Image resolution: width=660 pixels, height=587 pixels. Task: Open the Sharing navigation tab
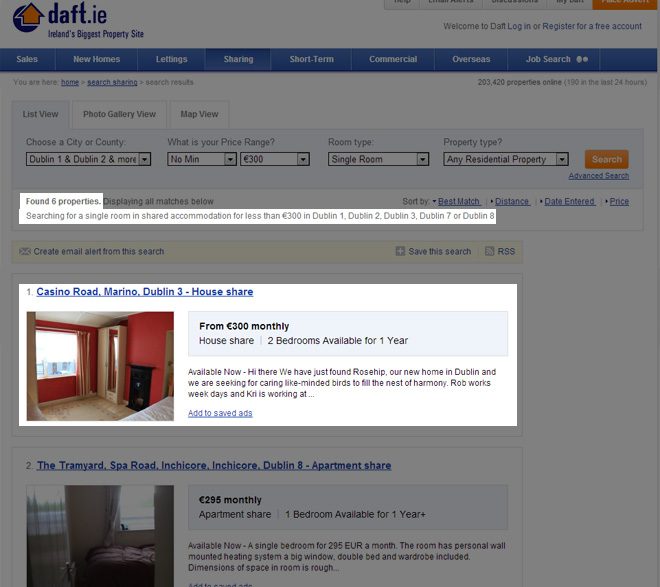[238, 59]
